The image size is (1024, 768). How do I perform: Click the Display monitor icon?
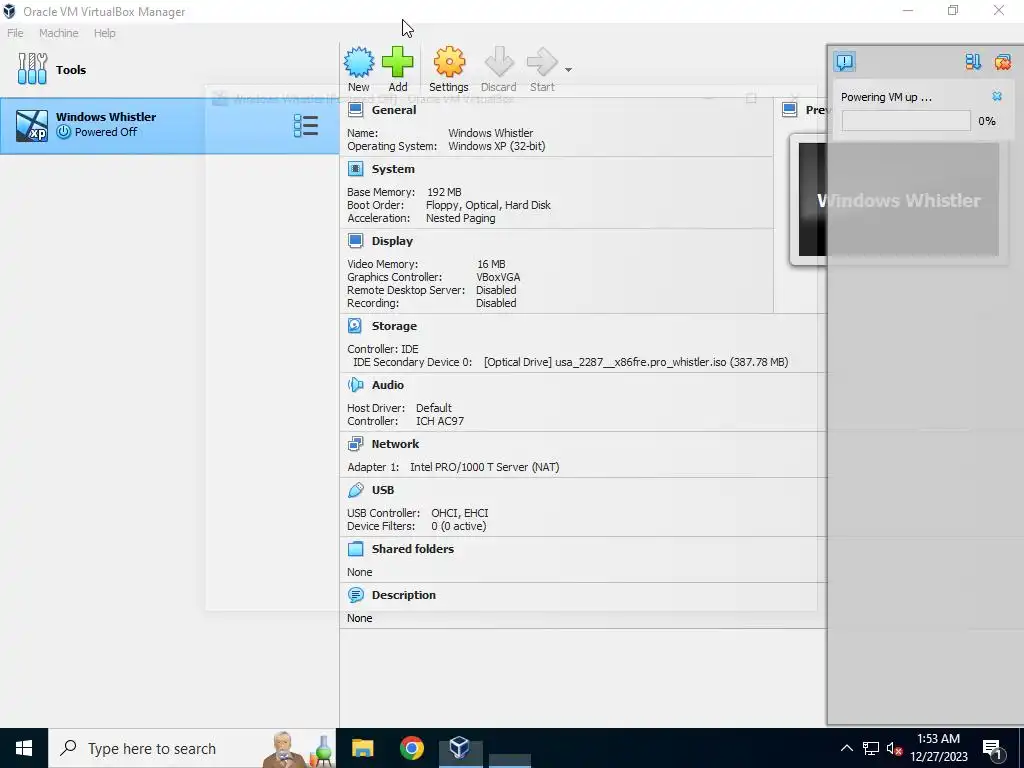tap(355, 241)
